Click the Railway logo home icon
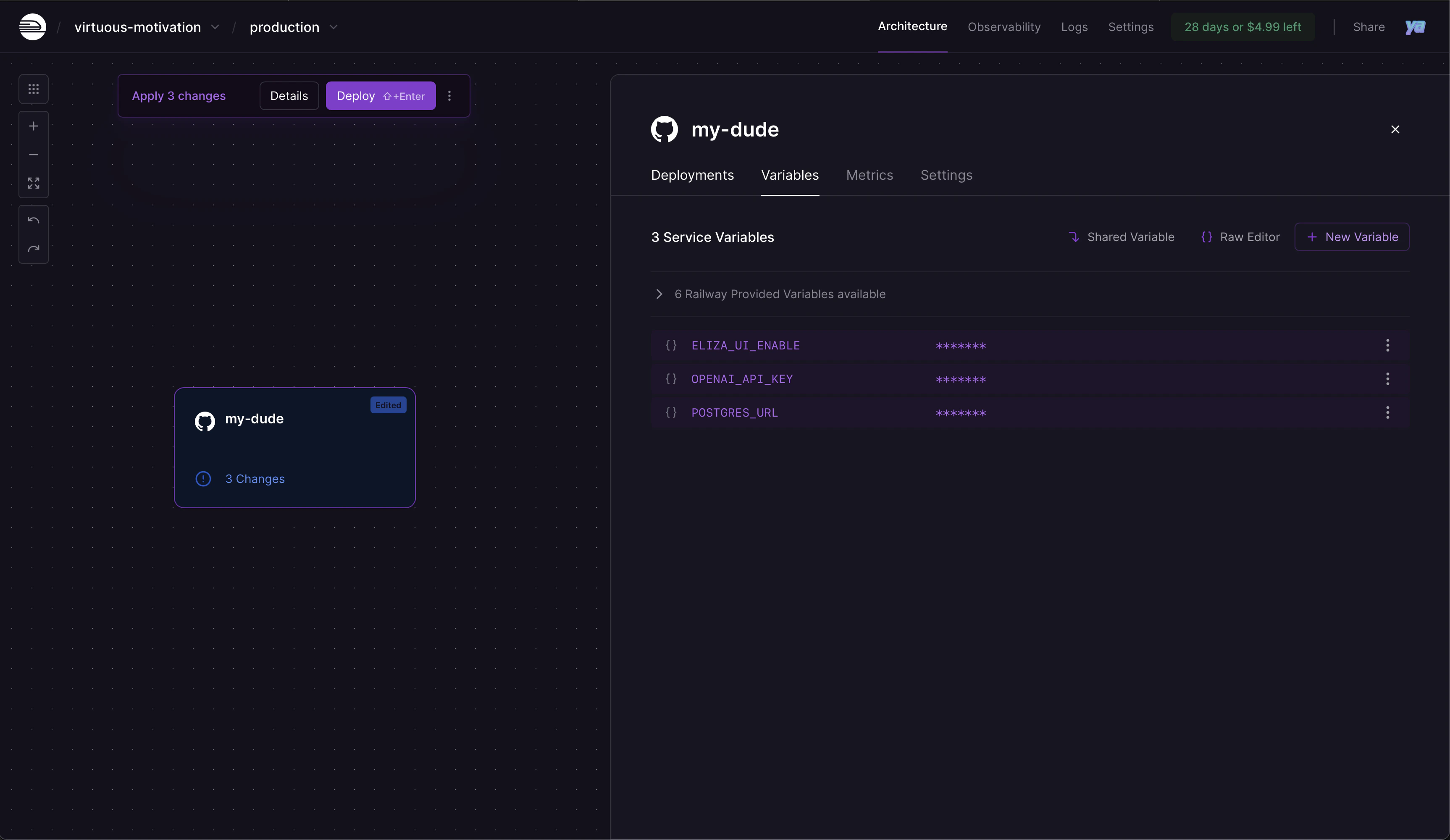 (x=32, y=27)
